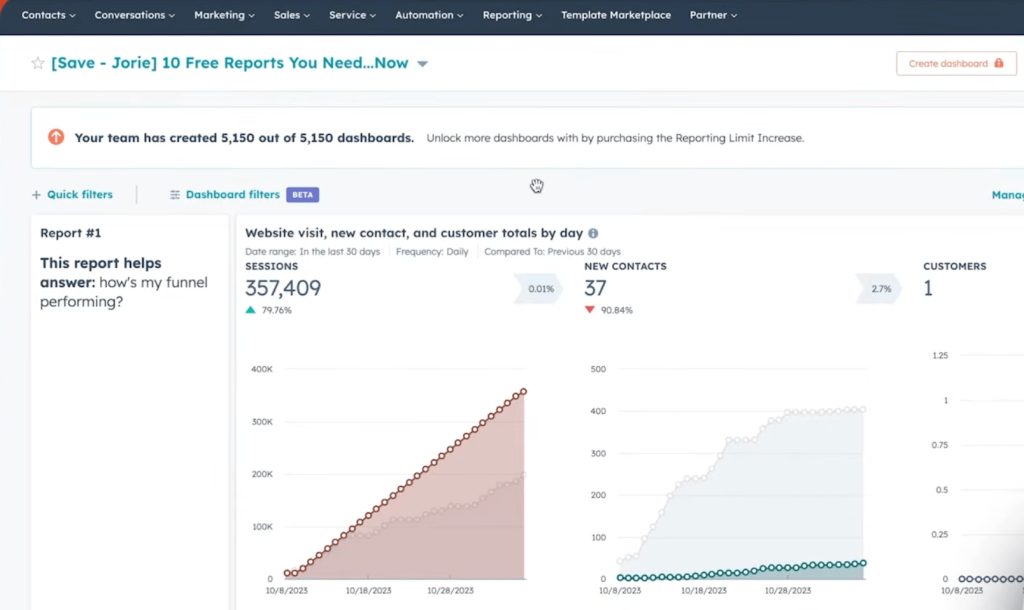Click the 'Unlock more dashboards' banner message
The image size is (1024, 610).
(615, 138)
